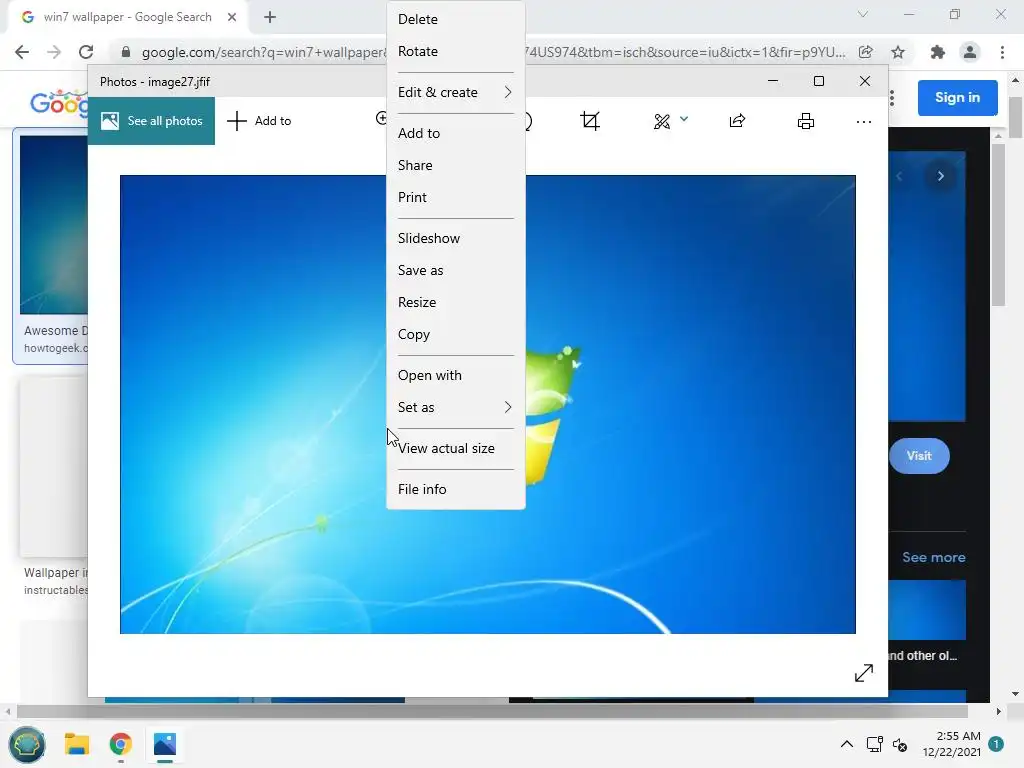Select Delete from the context menu
1024x768 pixels.
click(456, 19)
